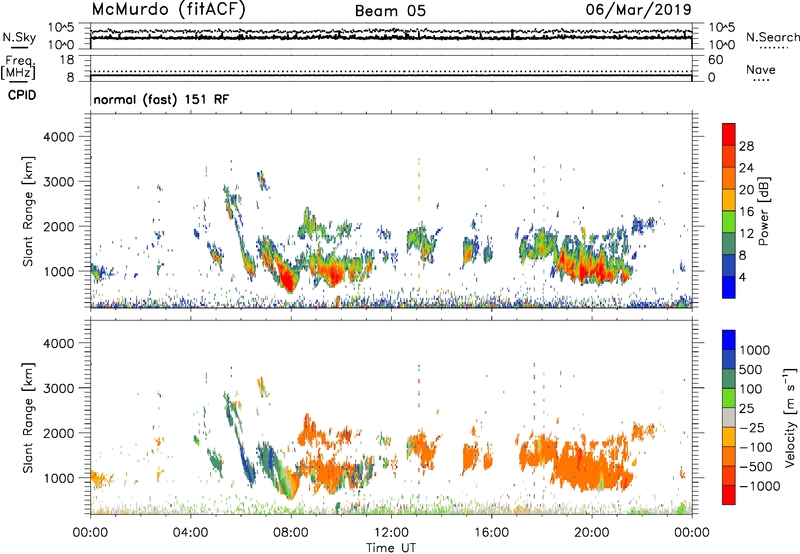
Task: Click the 2000 tick on power panel axis
Action: point(59,226)
